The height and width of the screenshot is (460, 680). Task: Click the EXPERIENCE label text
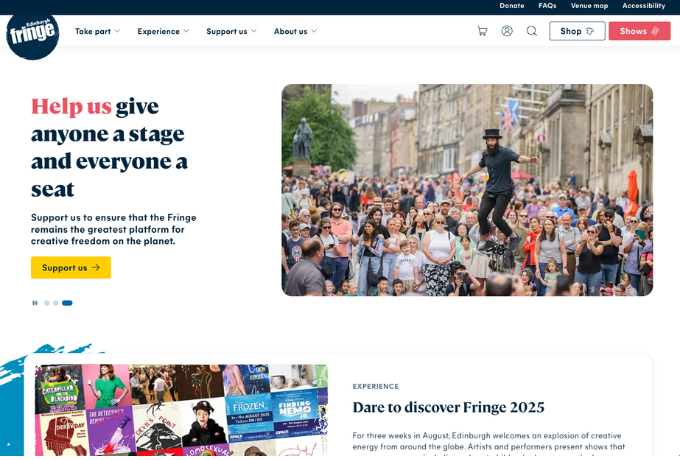(x=376, y=386)
